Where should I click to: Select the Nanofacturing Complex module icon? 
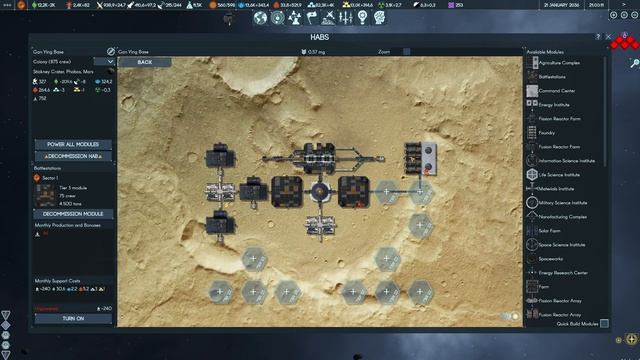coord(532,216)
